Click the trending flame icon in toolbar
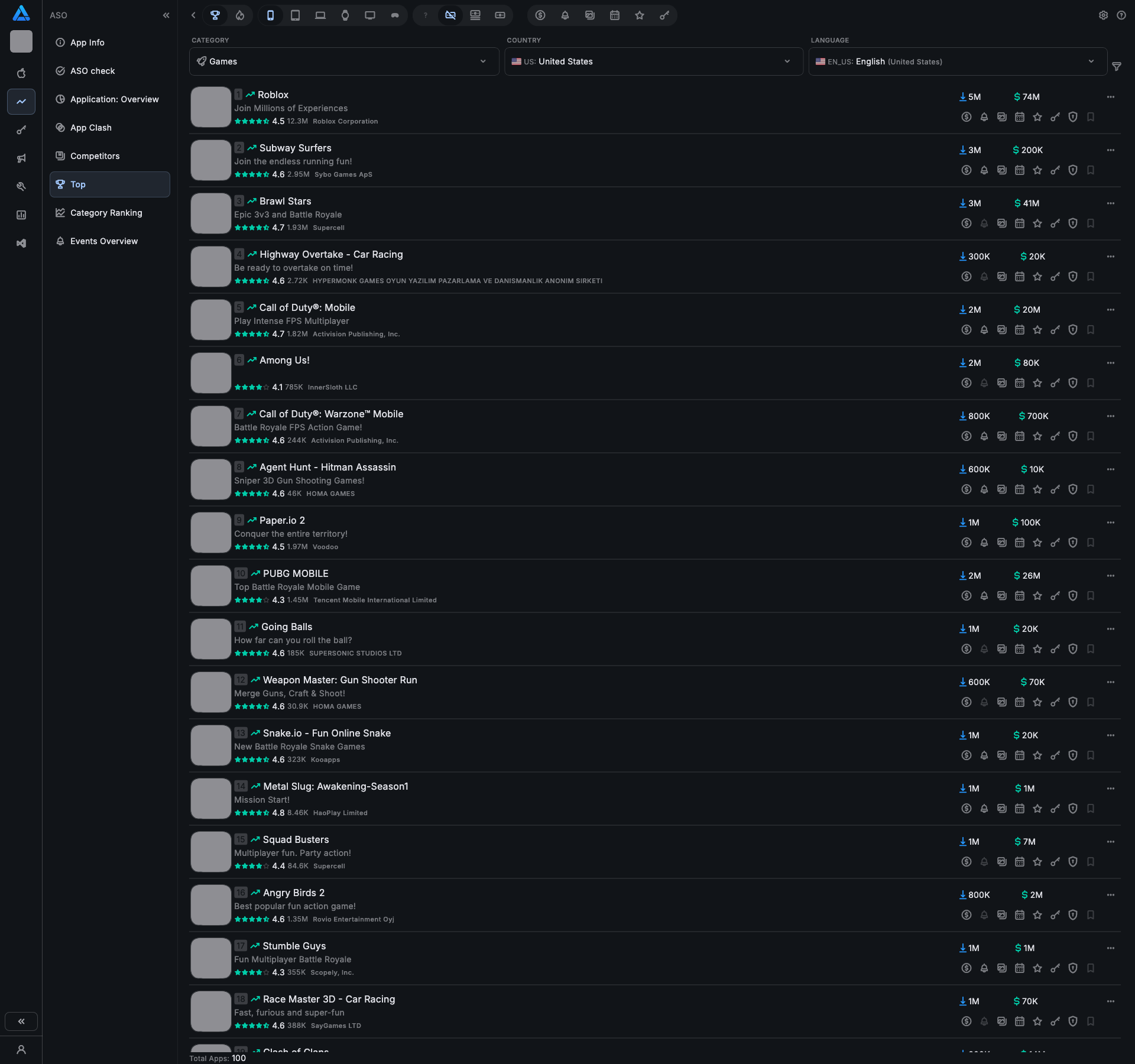1135x1064 pixels. point(240,15)
